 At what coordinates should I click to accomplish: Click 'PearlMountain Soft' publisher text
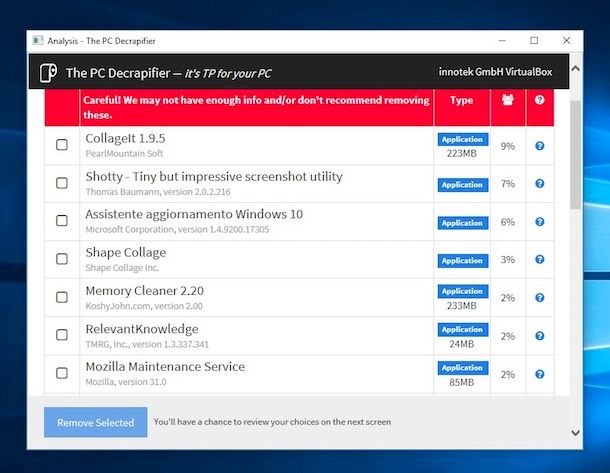pos(124,154)
